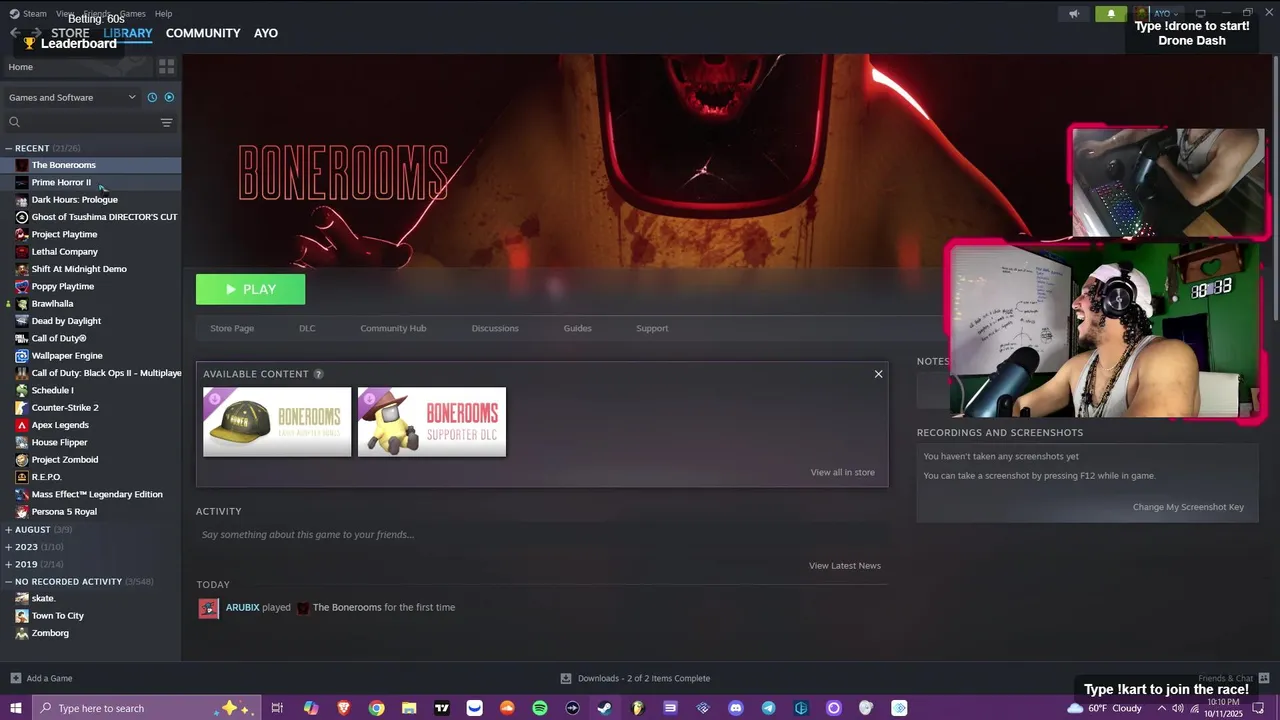
Task: Open the DLC tab
Action: [x=307, y=328]
